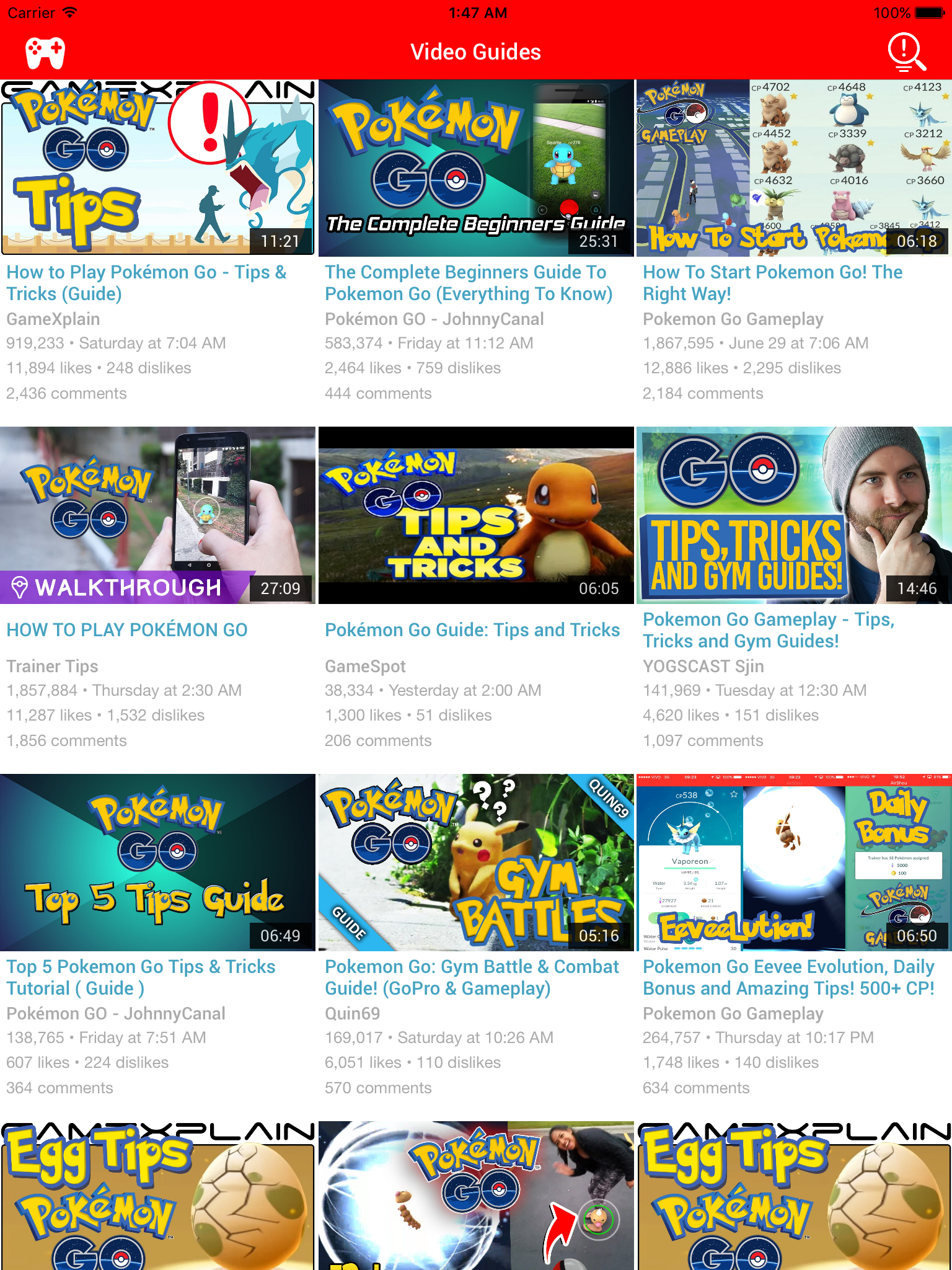Tap '2,464 likes • 759 dislikes' line

coord(413,368)
